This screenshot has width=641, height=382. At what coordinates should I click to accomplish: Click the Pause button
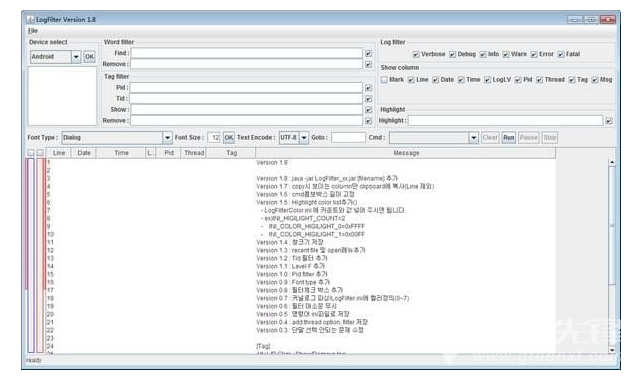click(x=529, y=138)
